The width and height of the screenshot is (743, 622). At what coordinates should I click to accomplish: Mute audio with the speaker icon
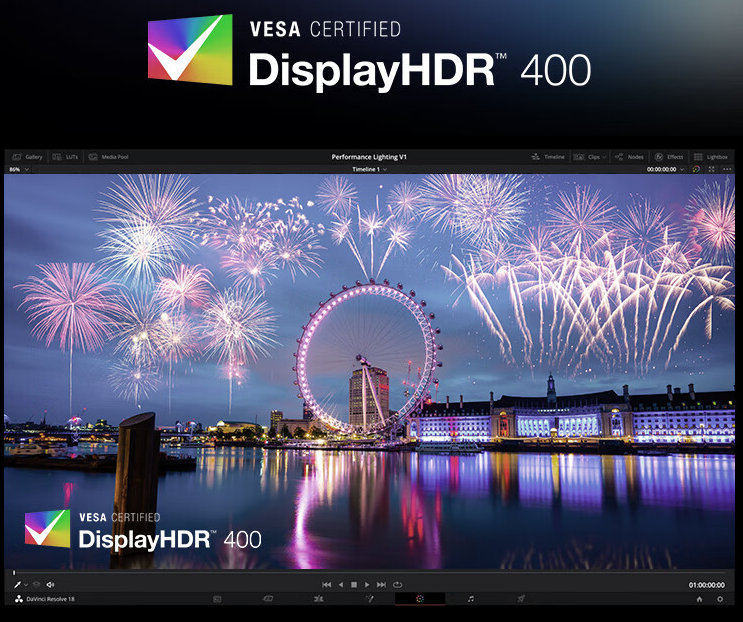pos(50,584)
